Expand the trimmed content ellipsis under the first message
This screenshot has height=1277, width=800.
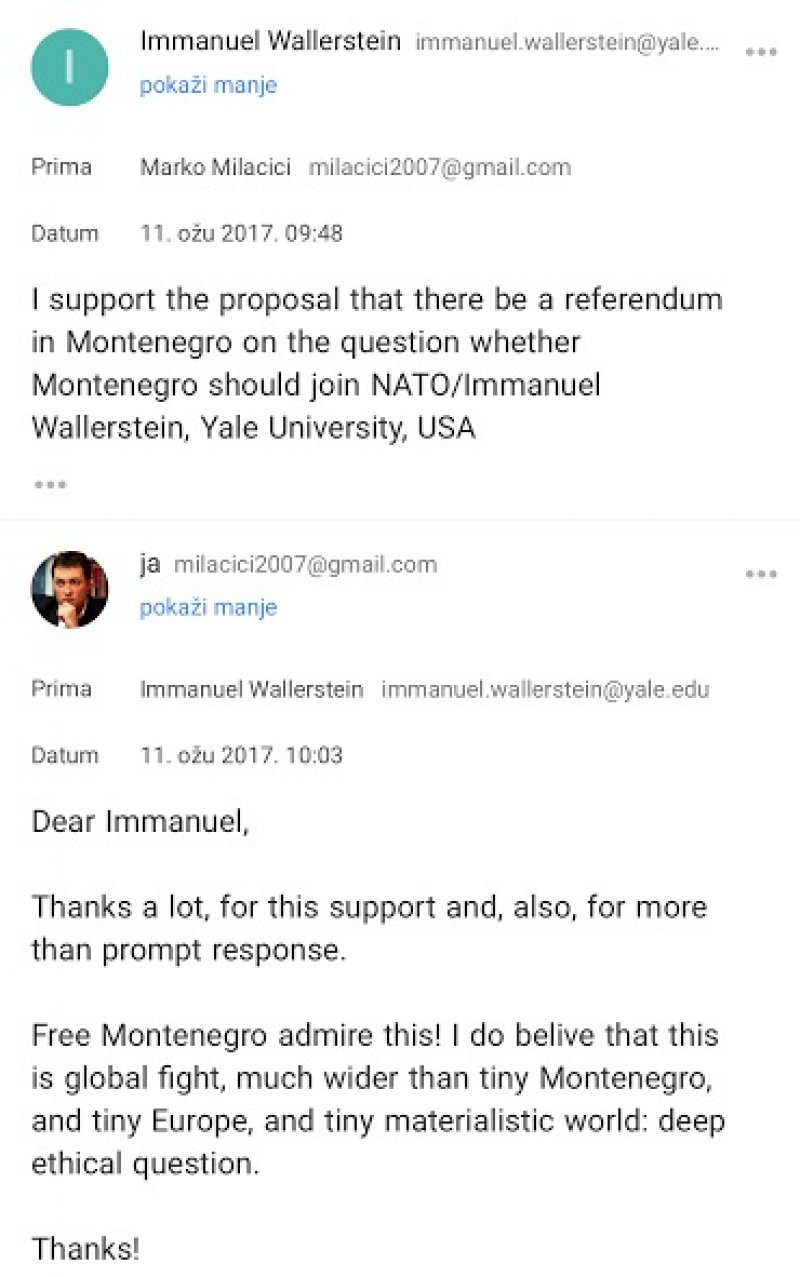pyautogui.click(x=50, y=485)
